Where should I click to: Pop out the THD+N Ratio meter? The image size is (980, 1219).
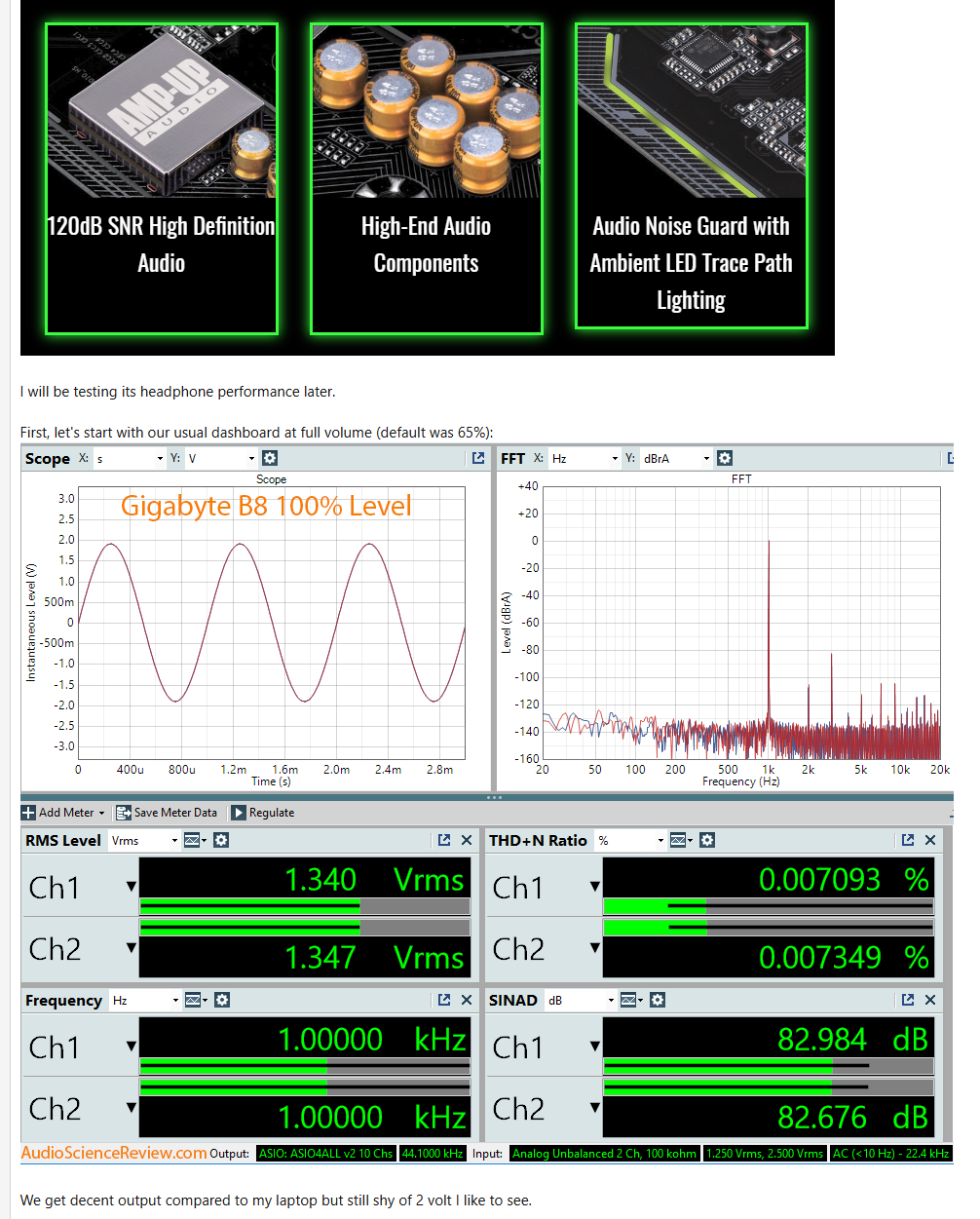coord(908,840)
